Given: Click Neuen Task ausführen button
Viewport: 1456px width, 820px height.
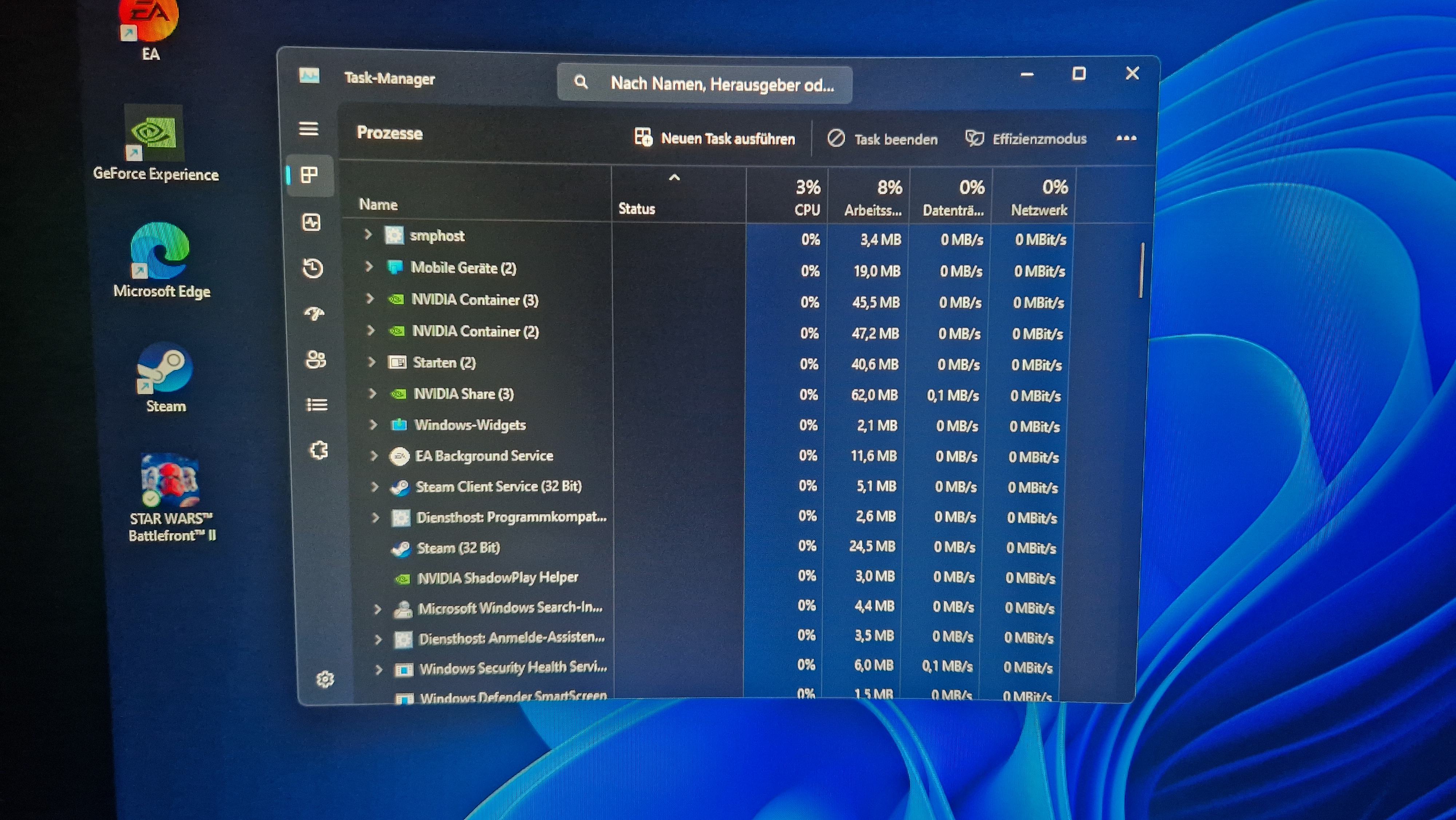Looking at the screenshot, I should [x=715, y=138].
